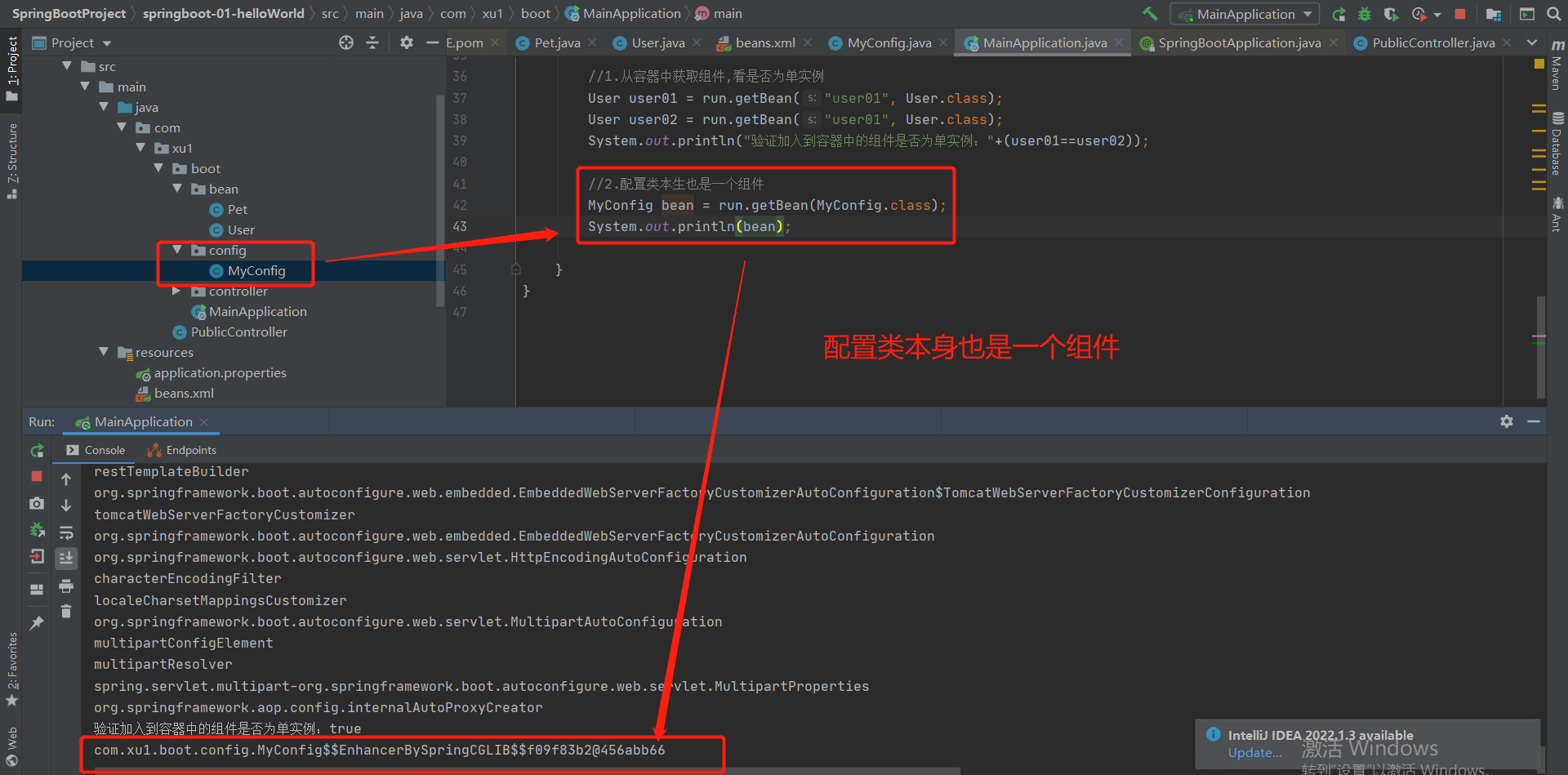Screen dimensions: 1568x775
Task: Pin the Run tab with the pin icon
Action: 37,623
